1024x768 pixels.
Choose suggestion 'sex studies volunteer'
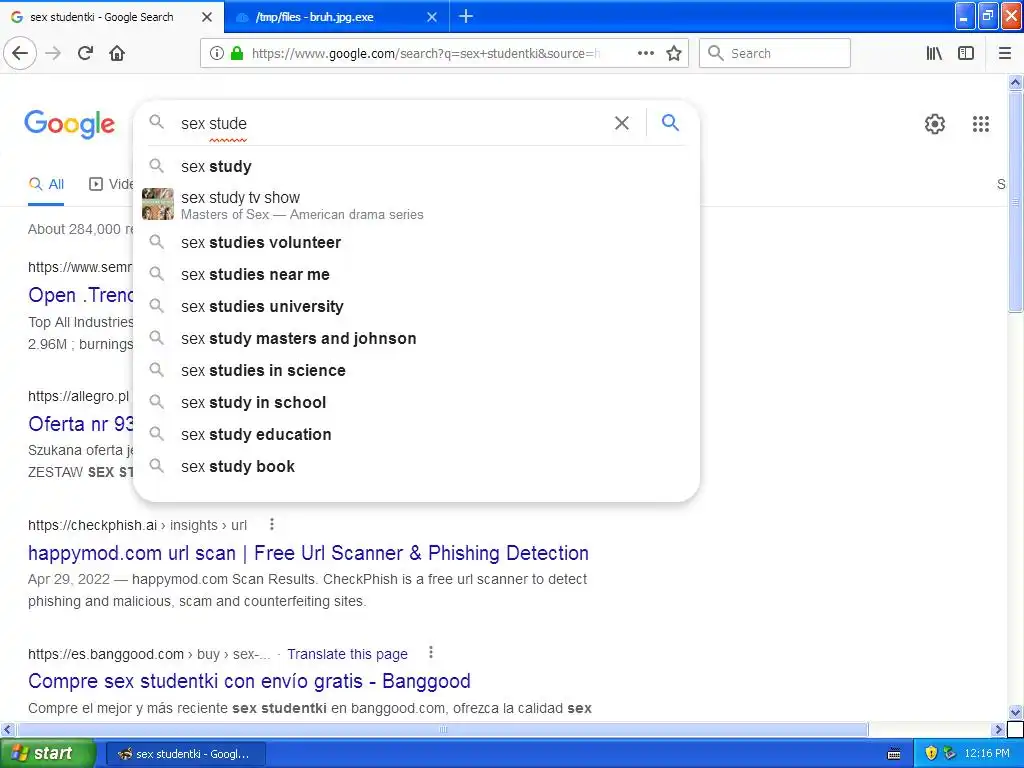click(x=416, y=242)
